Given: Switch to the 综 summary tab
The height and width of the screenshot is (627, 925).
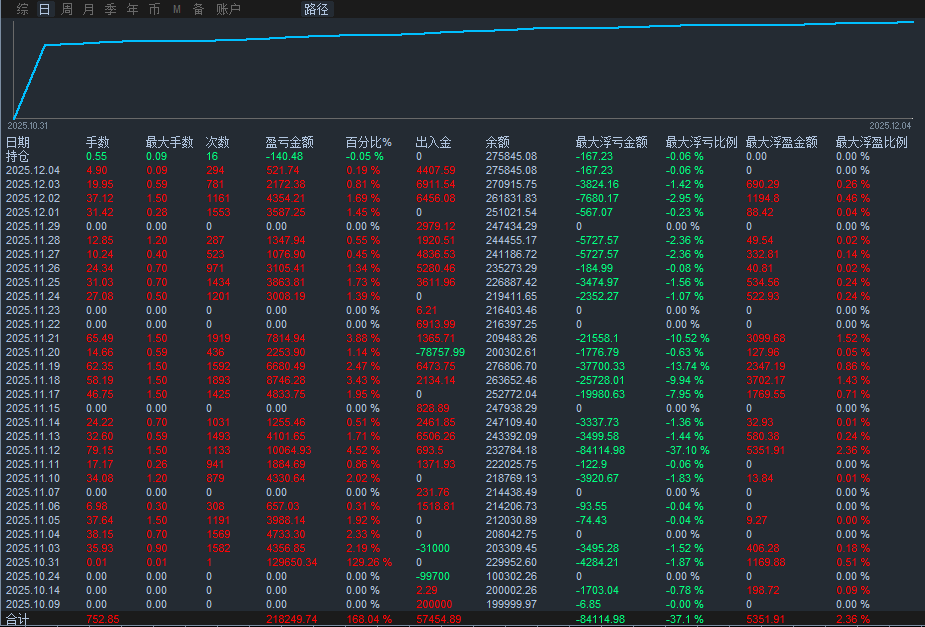Looking at the screenshot, I should pyautogui.click(x=22, y=9).
